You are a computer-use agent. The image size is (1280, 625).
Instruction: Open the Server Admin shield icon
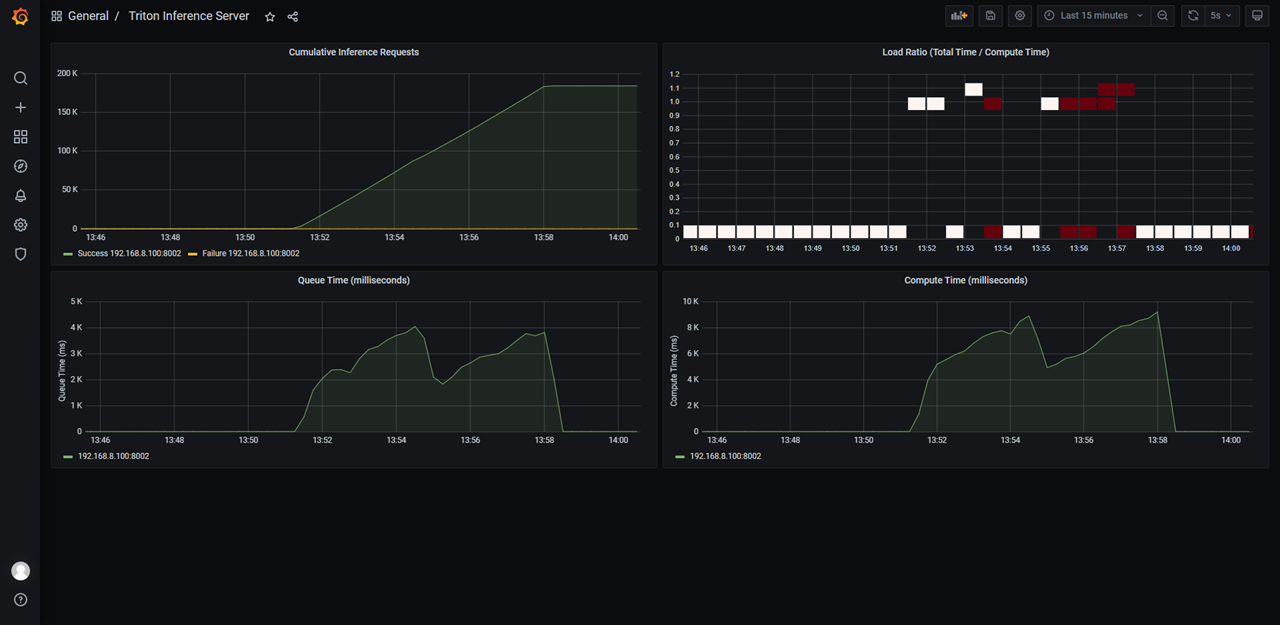pos(20,254)
